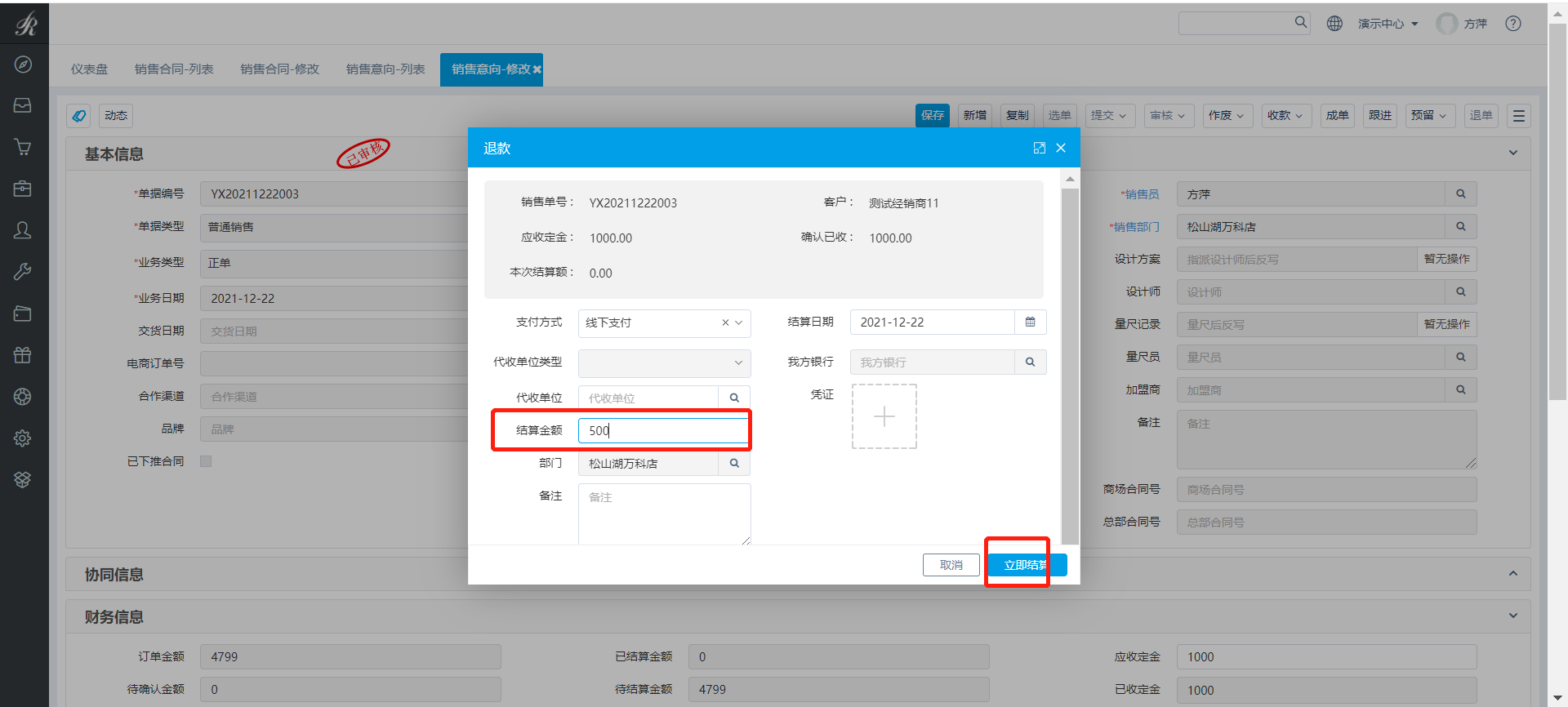
Task: Search 加盟商 with magnifier icon
Action: pyautogui.click(x=1461, y=390)
